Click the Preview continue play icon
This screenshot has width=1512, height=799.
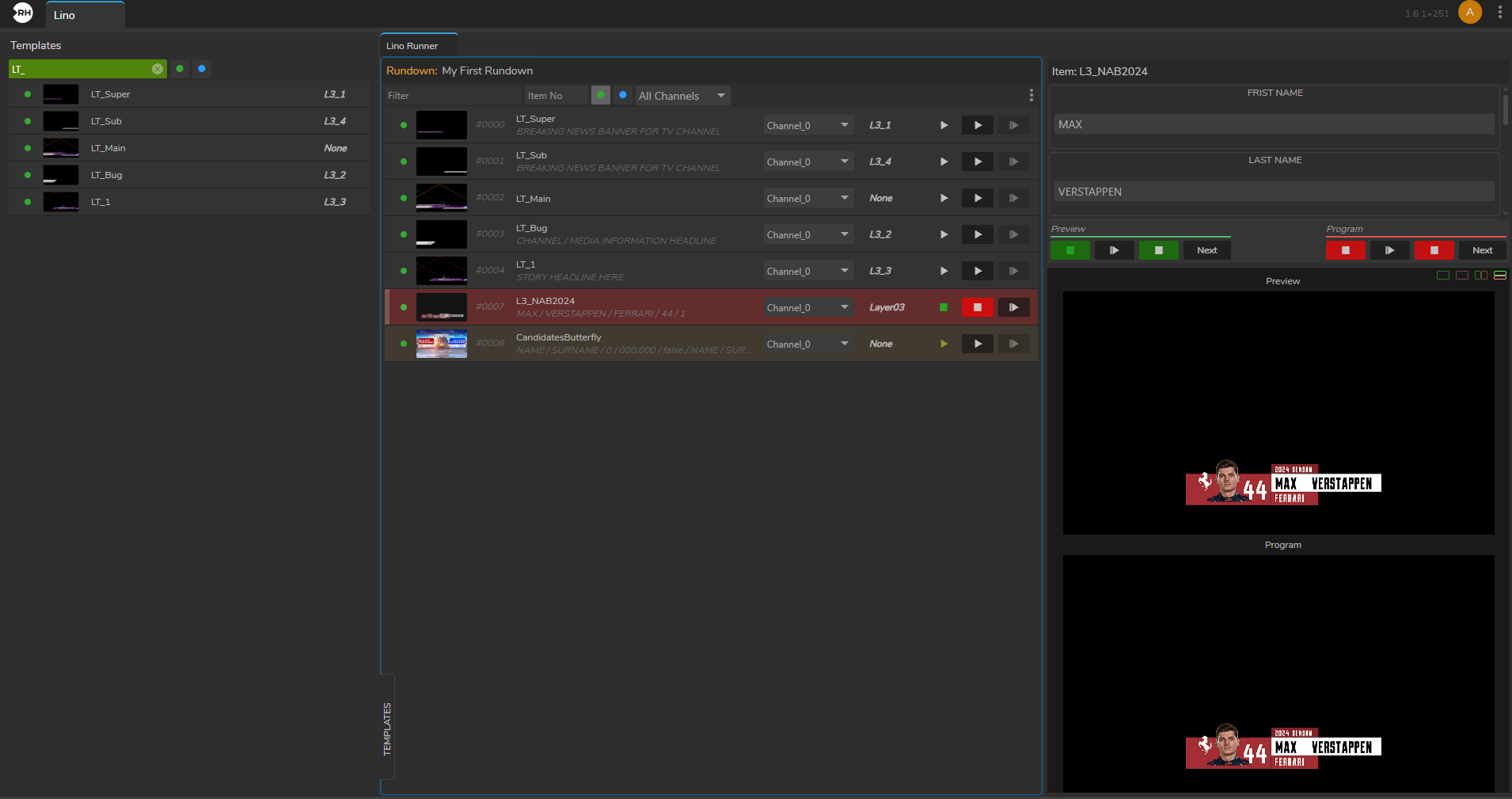pyautogui.click(x=1114, y=250)
